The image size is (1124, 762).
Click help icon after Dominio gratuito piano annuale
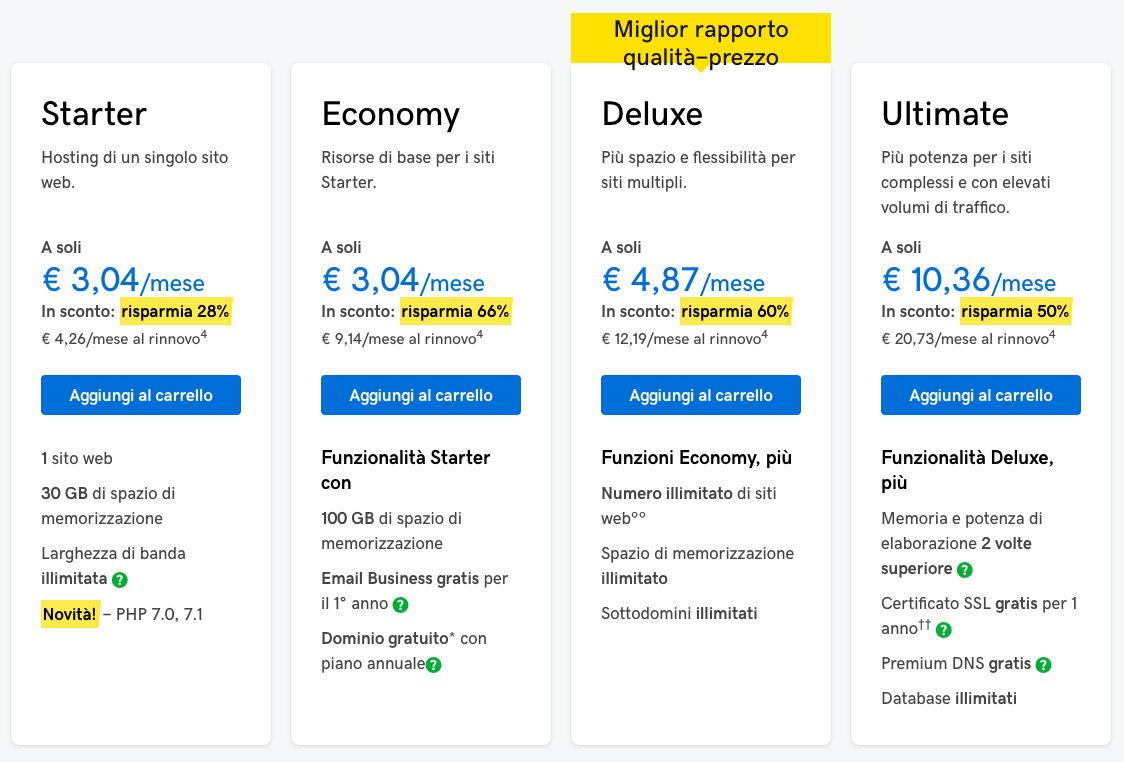coord(434,665)
